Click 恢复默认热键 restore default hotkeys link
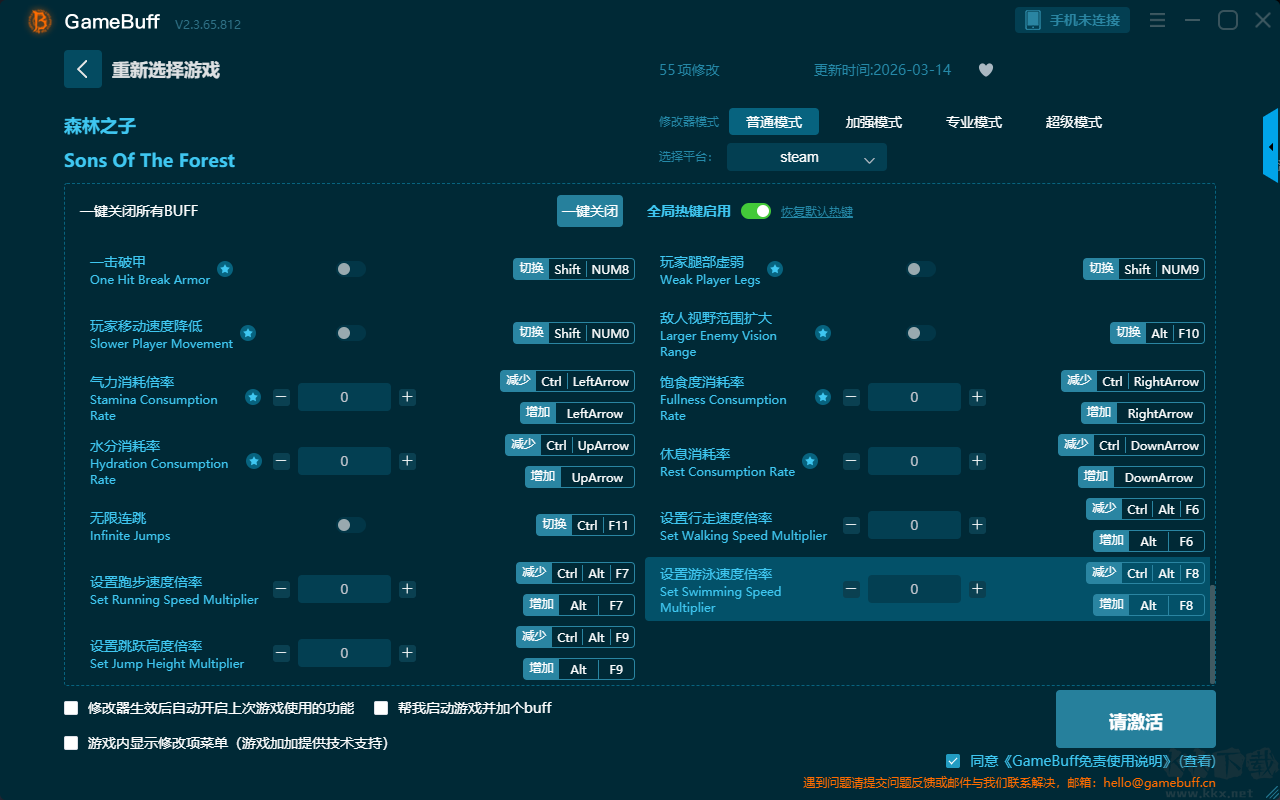 point(817,212)
